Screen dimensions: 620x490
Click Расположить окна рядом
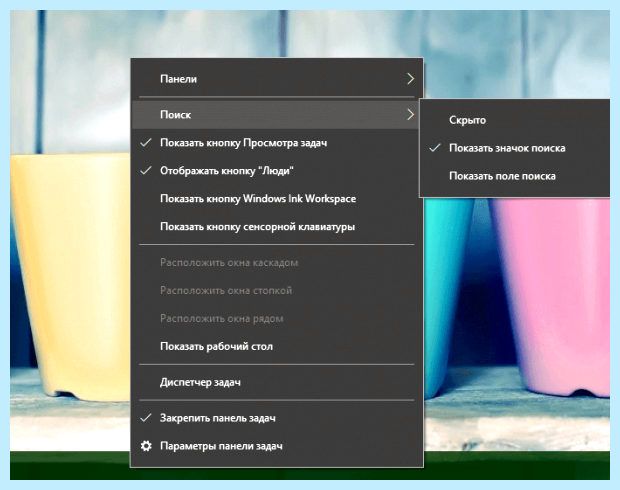(277, 318)
